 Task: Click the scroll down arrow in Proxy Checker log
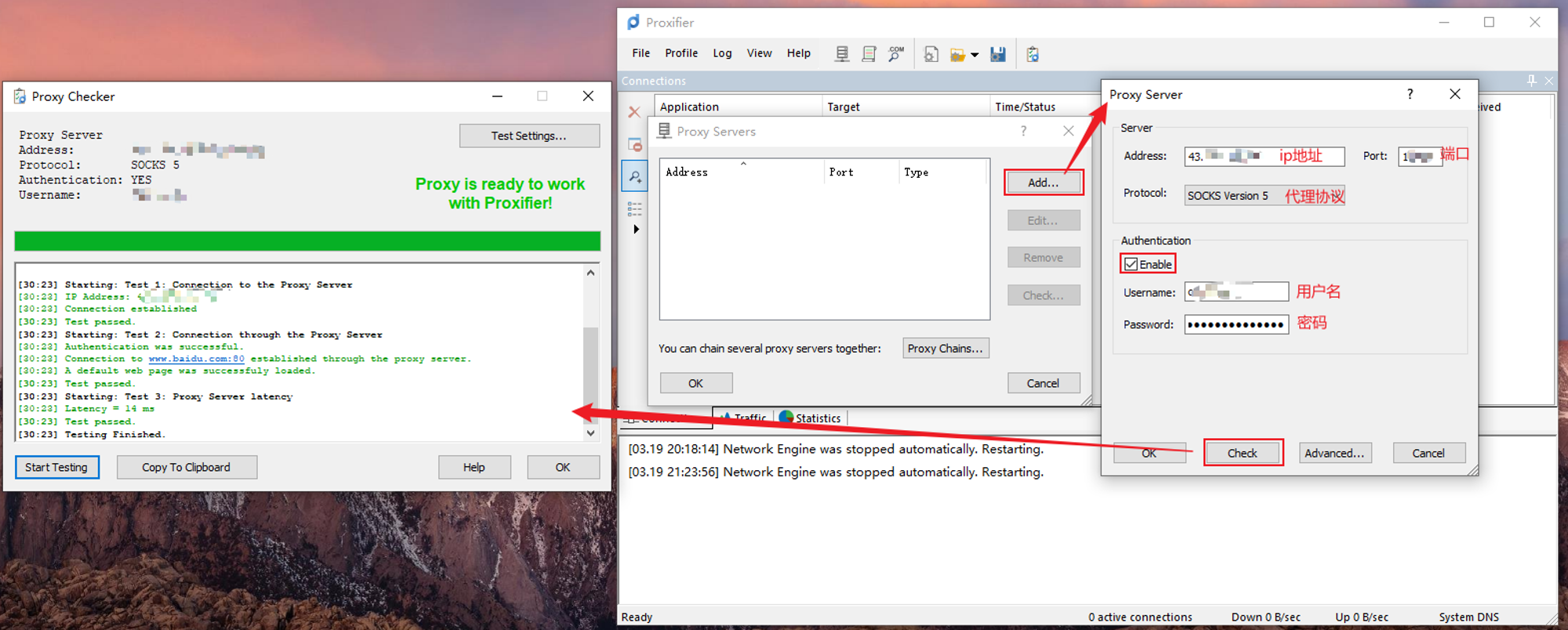(x=591, y=433)
